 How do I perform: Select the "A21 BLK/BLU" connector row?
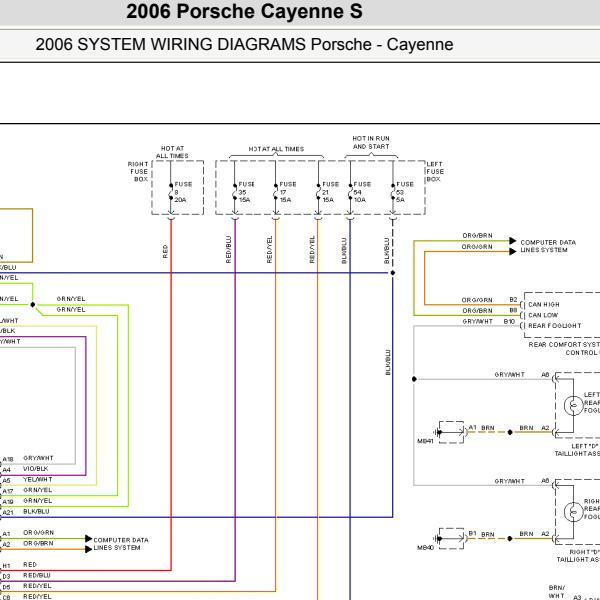pos(26,512)
